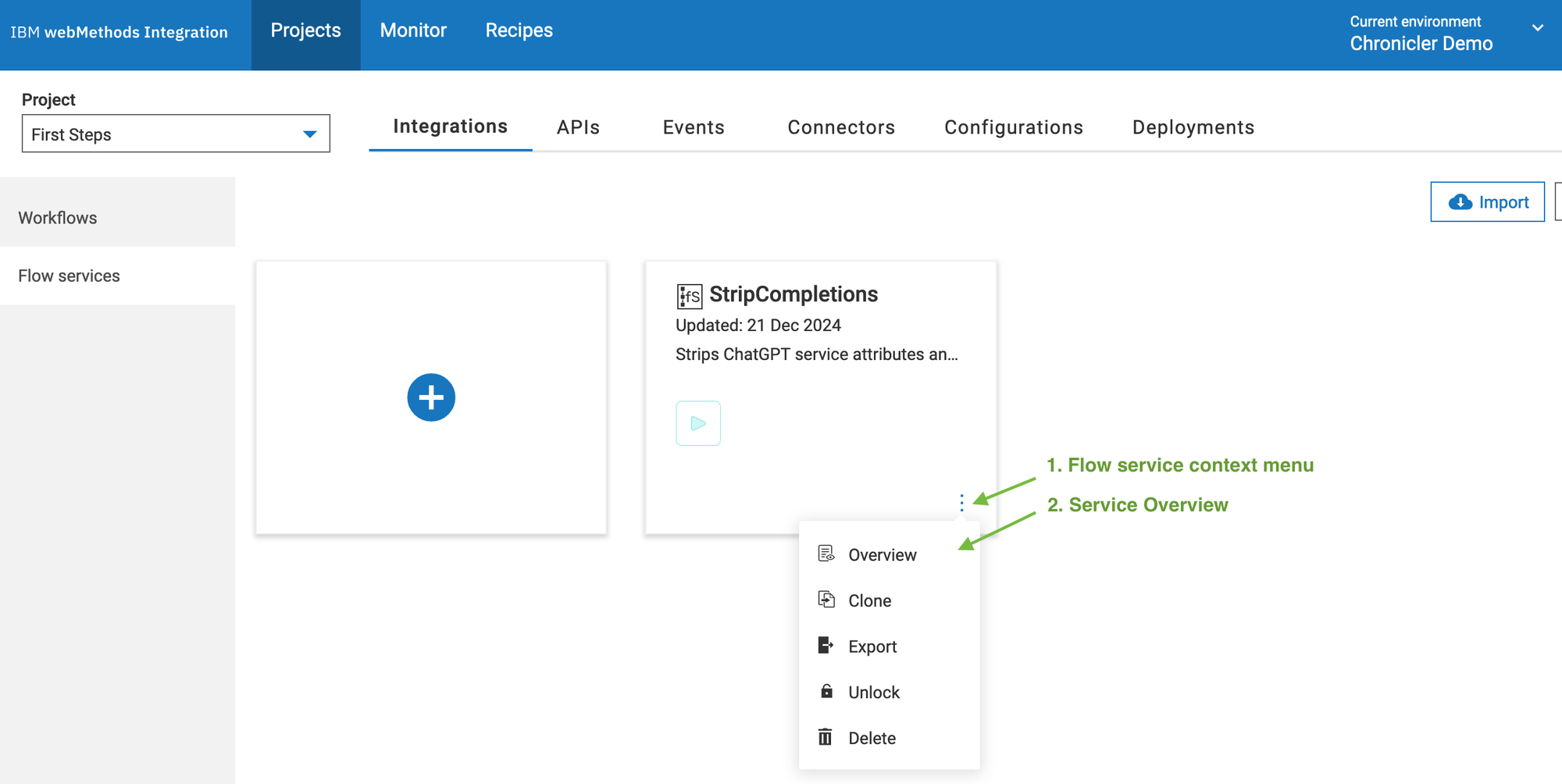Open the three-dot menu on StripCompletions card
This screenshot has height=784, width=1562.
pos(961,503)
